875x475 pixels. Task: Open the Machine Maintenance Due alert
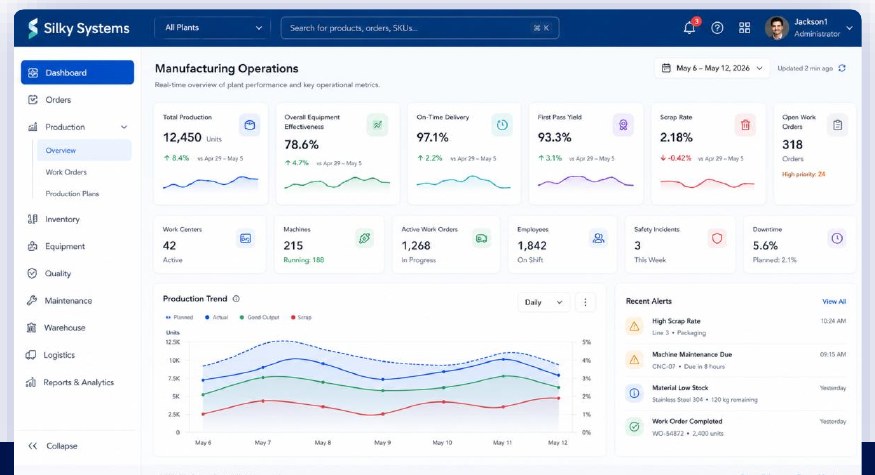point(735,360)
